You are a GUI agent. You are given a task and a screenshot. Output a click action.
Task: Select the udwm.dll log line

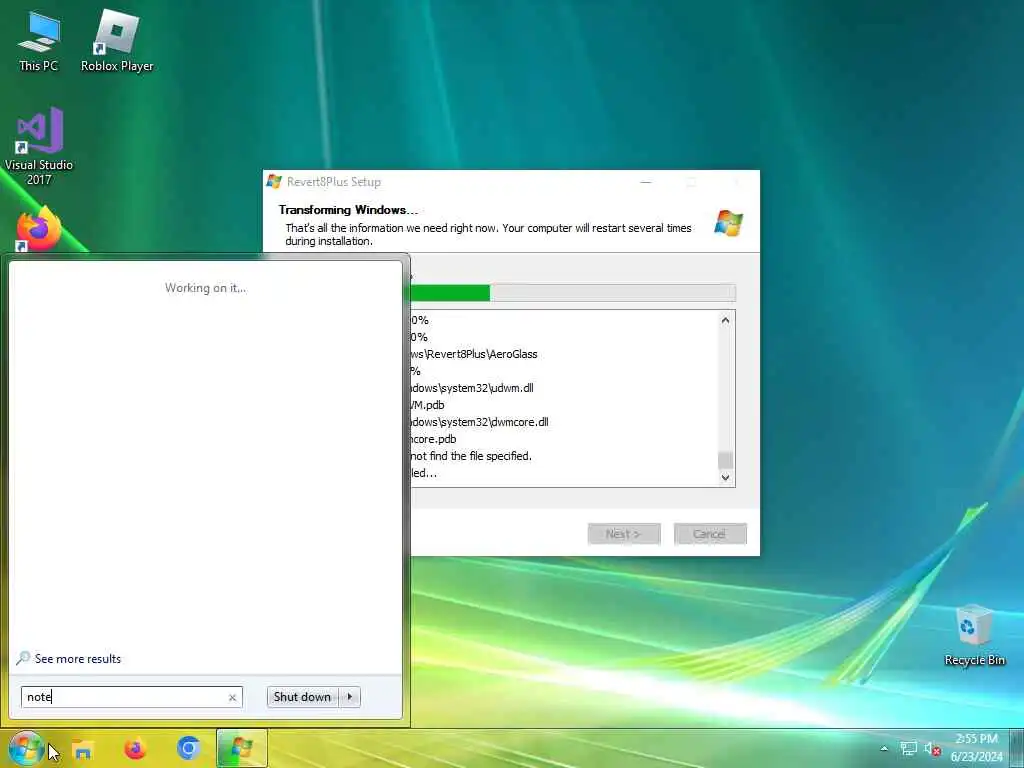472,388
